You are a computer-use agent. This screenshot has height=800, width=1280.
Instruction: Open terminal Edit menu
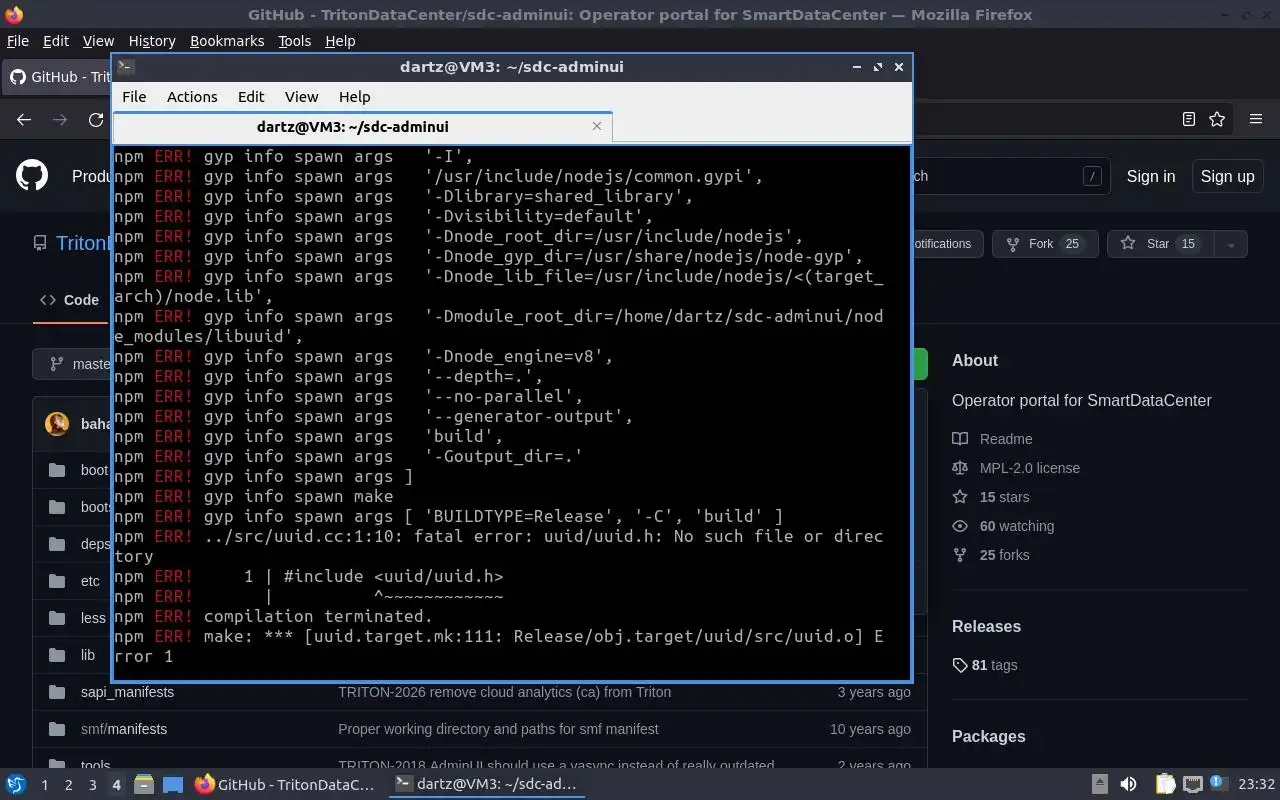click(x=251, y=97)
